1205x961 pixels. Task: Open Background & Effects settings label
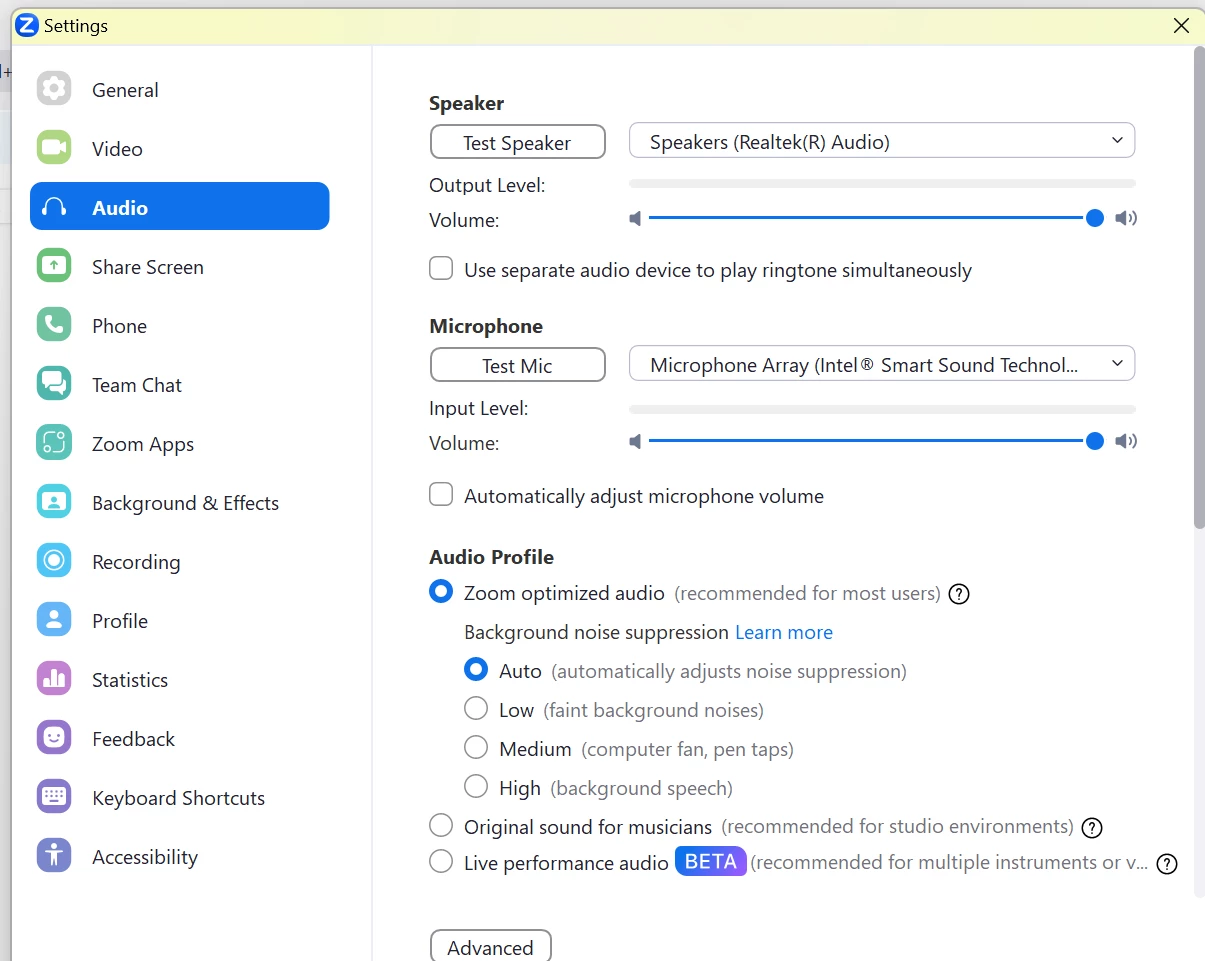point(185,503)
